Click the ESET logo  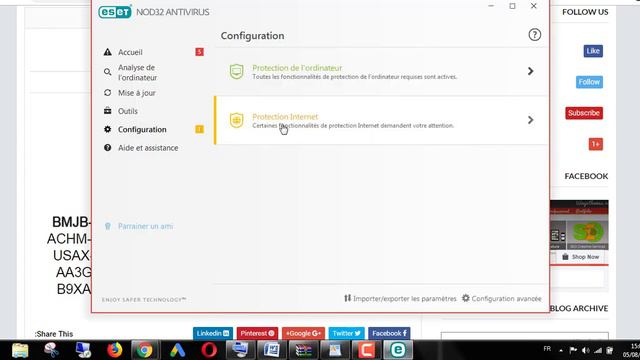tap(115, 12)
